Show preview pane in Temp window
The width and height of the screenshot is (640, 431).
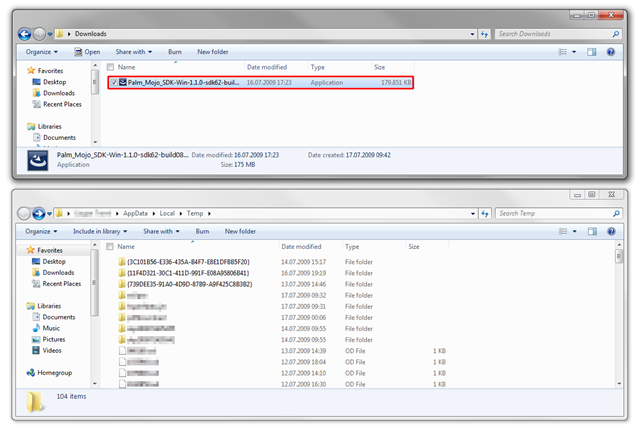(592, 231)
